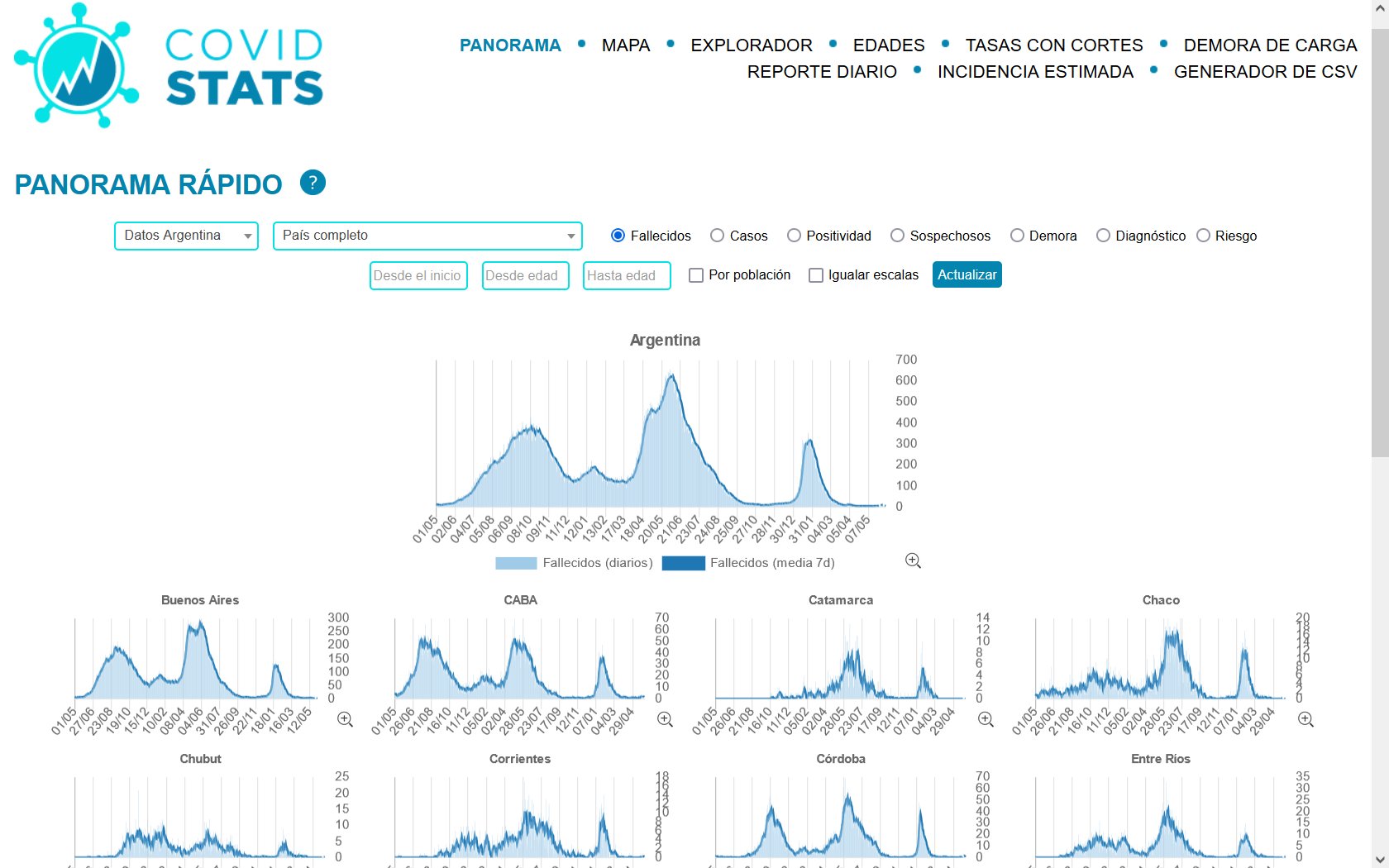Click the CABA chart zoom icon
Image resolution: width=1389 pixels, height=868 pixels.
click(x=665, y=719)
